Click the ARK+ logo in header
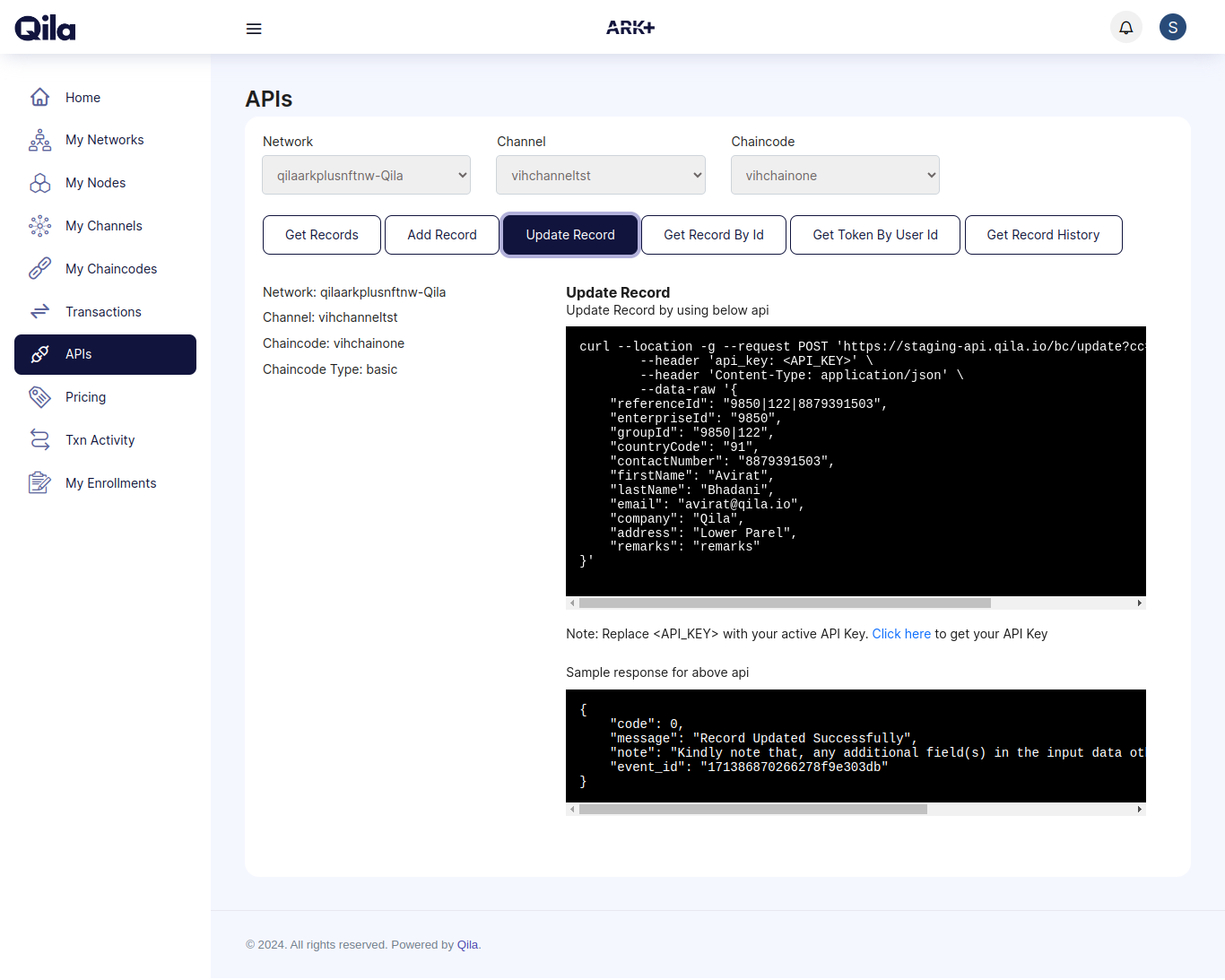 click(x=630, y=28)
